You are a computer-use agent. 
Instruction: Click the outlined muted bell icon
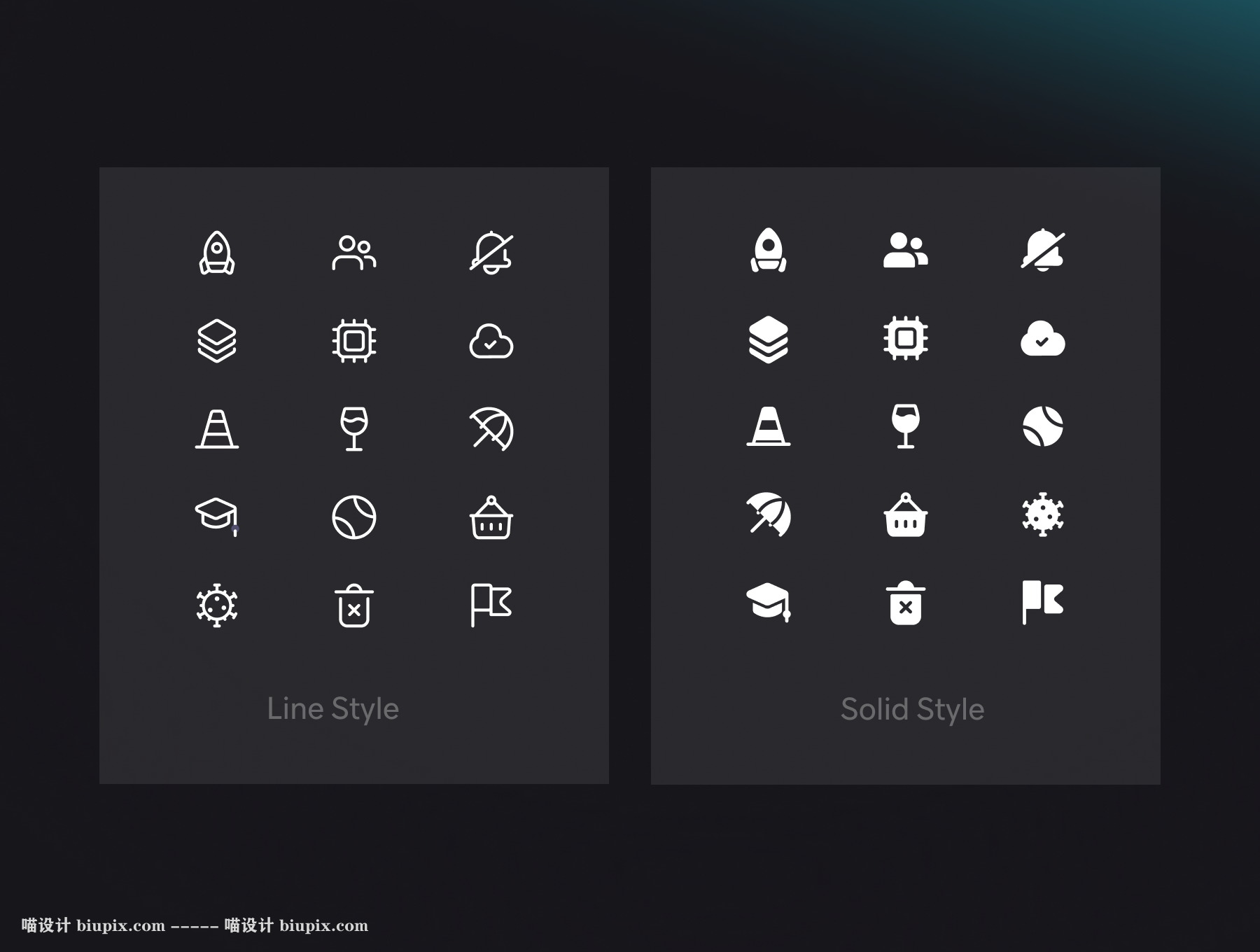tap(491, 253)
